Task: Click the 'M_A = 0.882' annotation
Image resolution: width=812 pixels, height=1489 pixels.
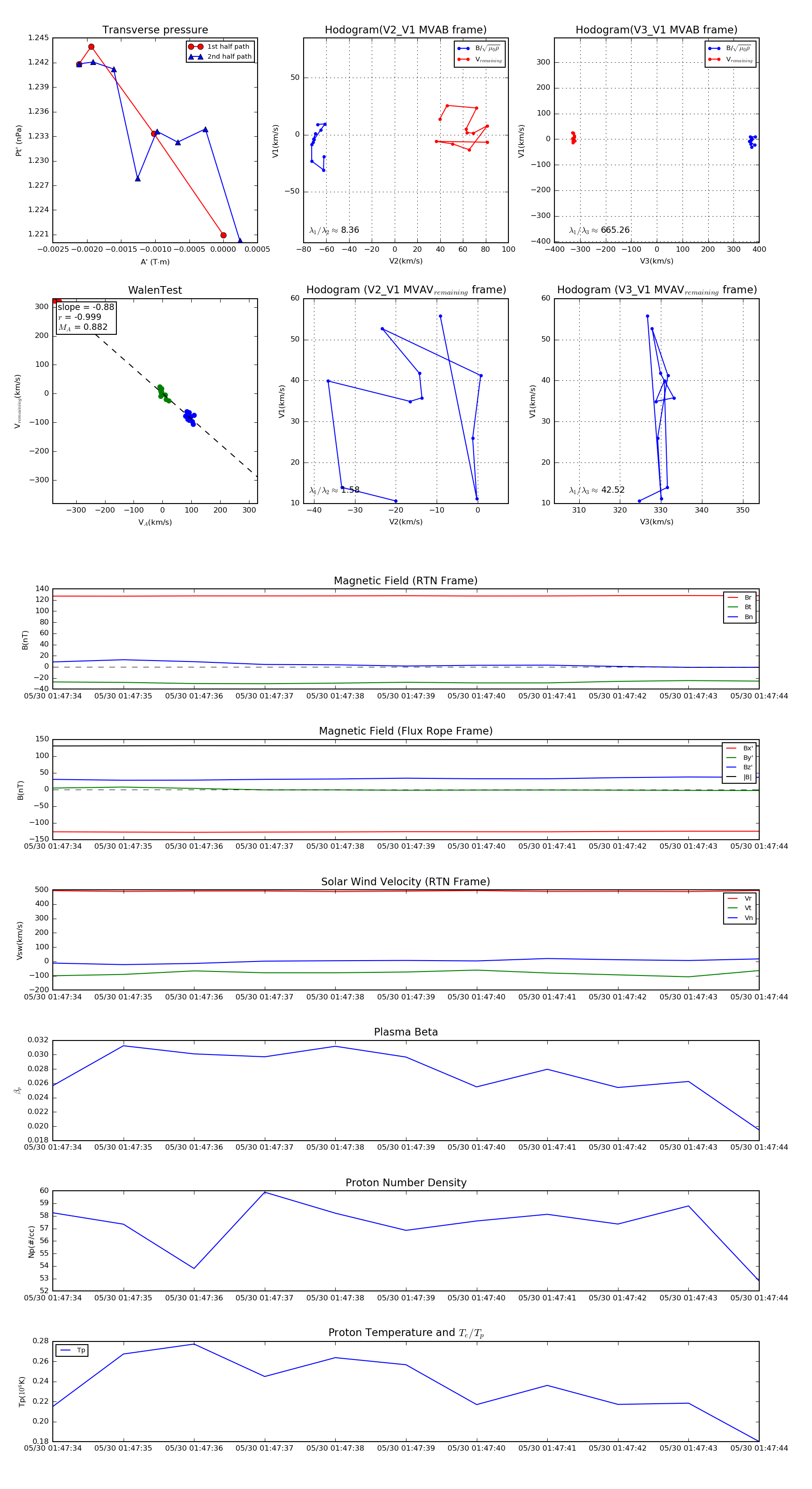Action: [83, 327]
